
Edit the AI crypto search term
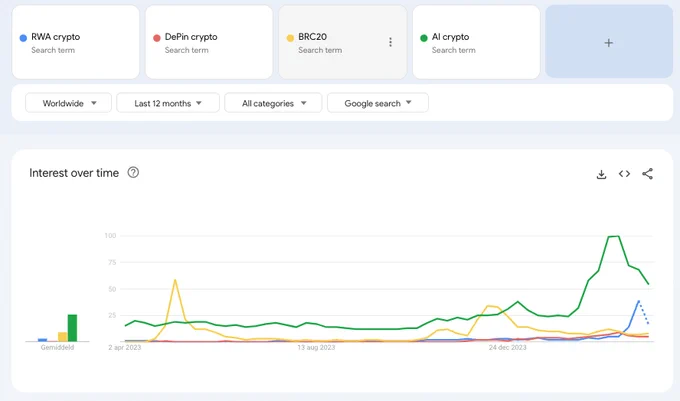point(450,37)
